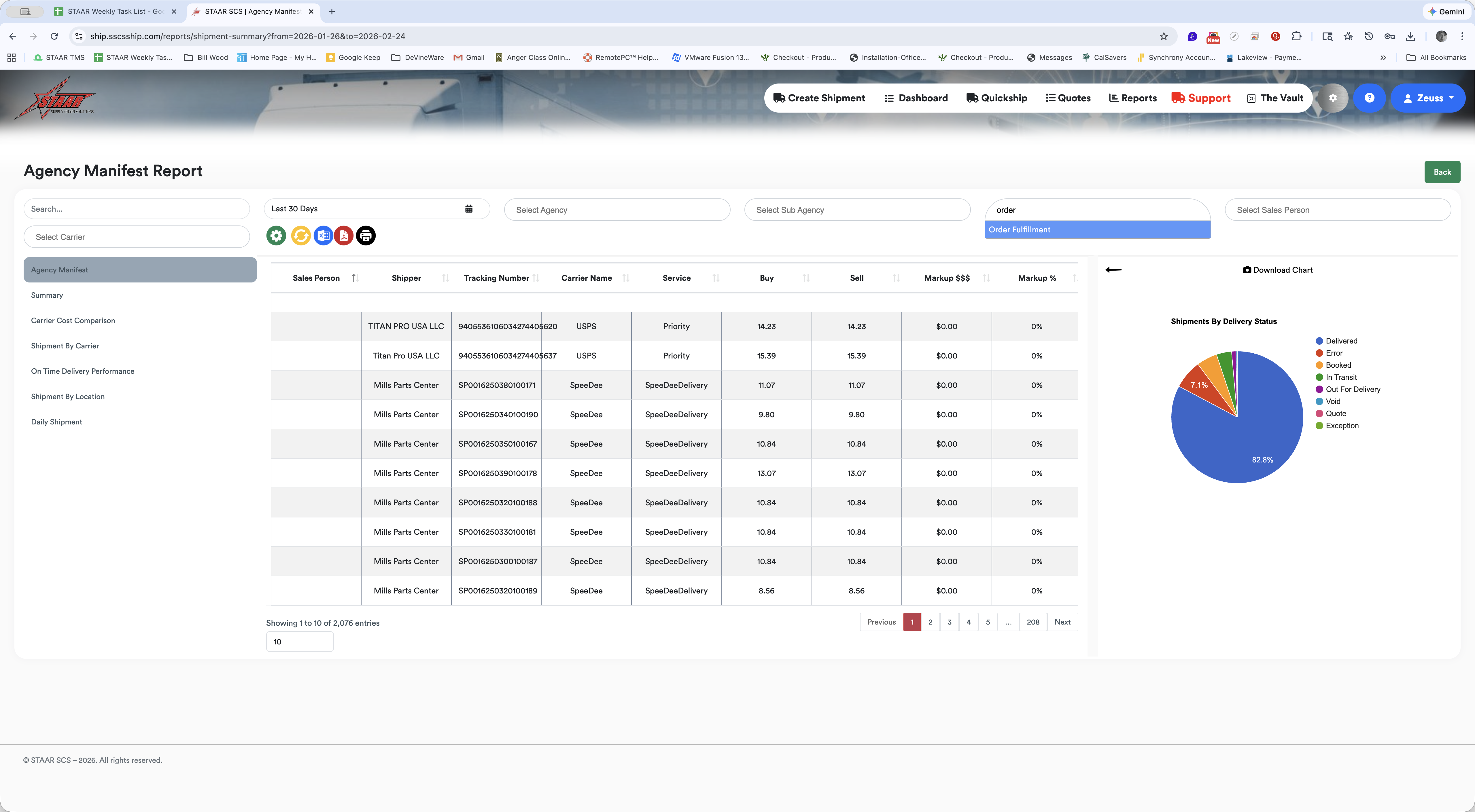Open the Select Agency dropdown
The height and width of the screenshot is (812, 1475).
[617, 210]
